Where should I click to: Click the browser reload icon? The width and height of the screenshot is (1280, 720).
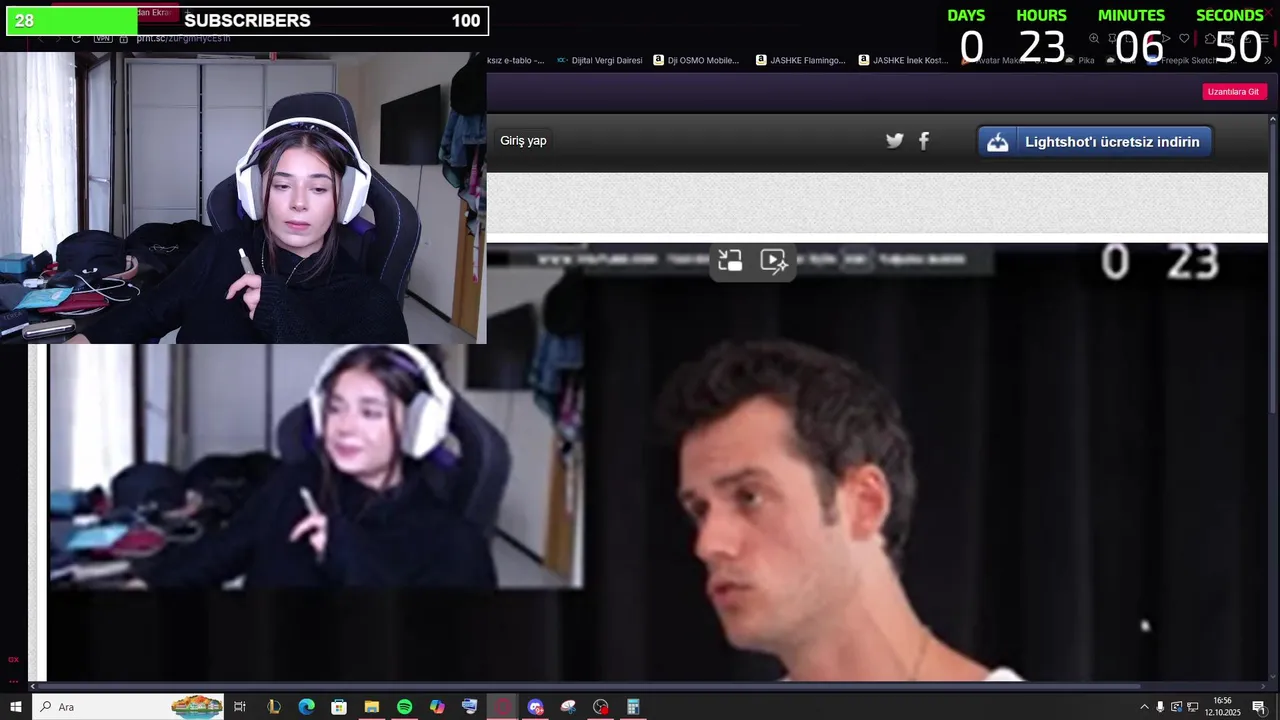pyautogui.click(x=76, y=38)
